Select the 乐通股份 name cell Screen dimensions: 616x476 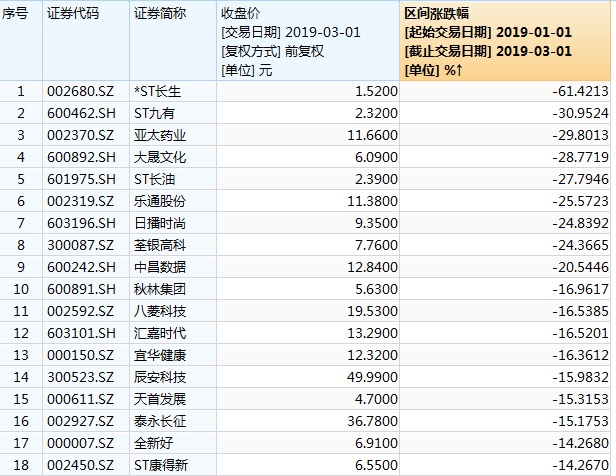point(173,201)
